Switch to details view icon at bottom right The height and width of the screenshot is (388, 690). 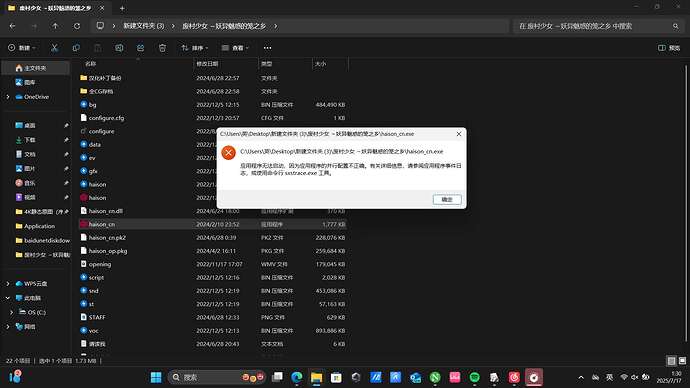coord(672,361)
